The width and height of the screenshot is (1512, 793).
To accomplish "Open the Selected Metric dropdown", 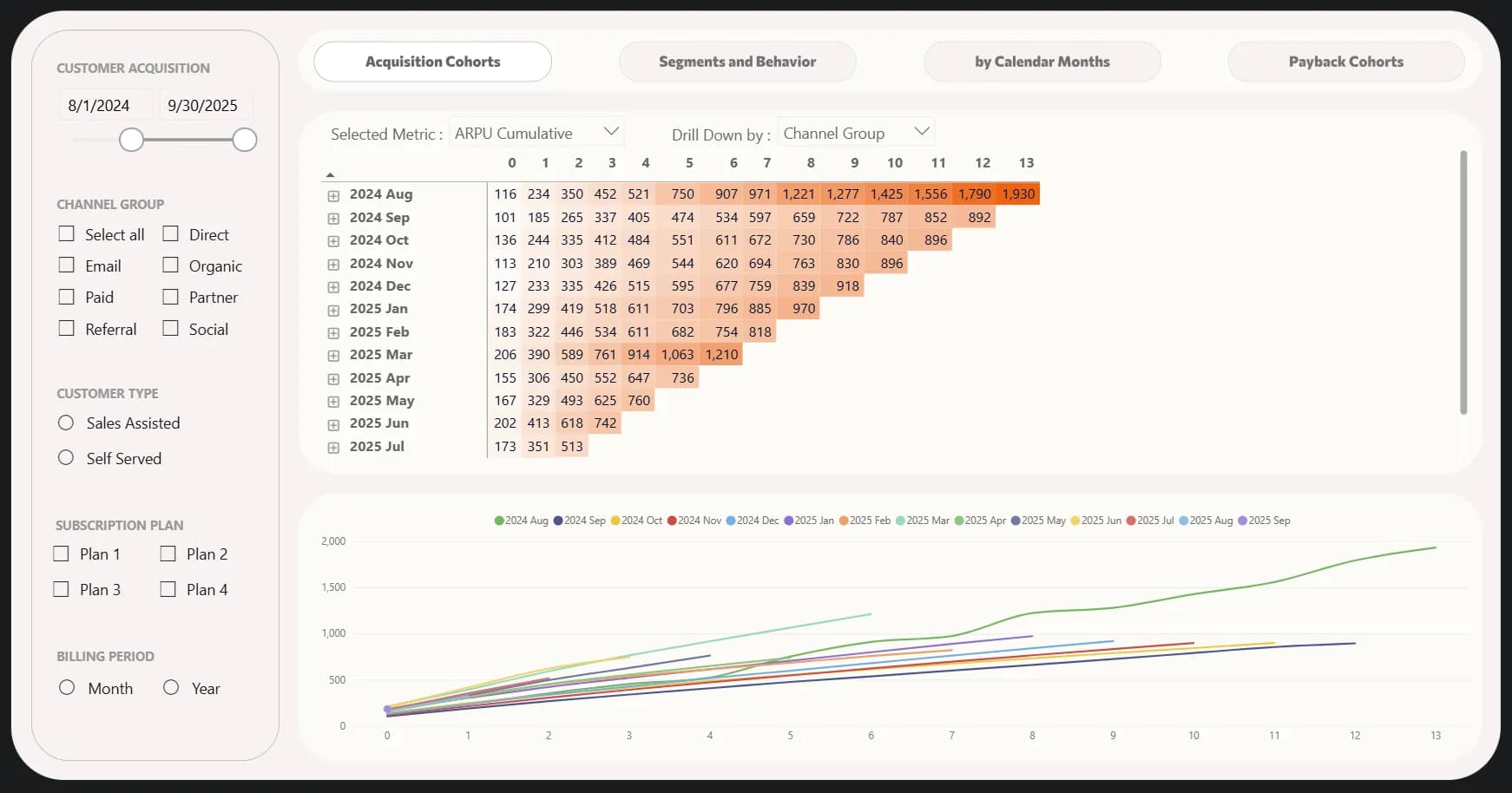I will tap(536, 133).
